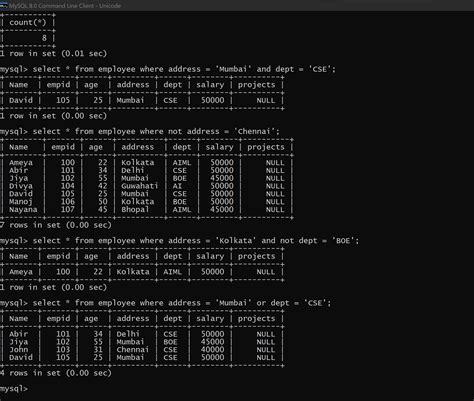The width and height of the screenshot is (474, 401).
Task: Click the 'MySQL 8.0 Command Line Client - Unicode' title
Action: pyautogui.click(x=65, y=6)
